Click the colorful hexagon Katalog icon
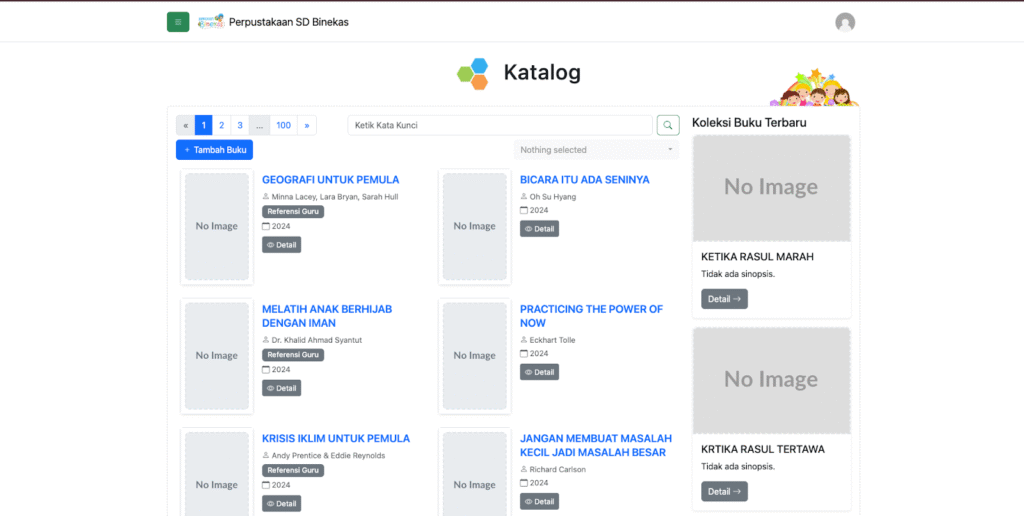Screen dimensions: 1024x516 tap(473, 73)
